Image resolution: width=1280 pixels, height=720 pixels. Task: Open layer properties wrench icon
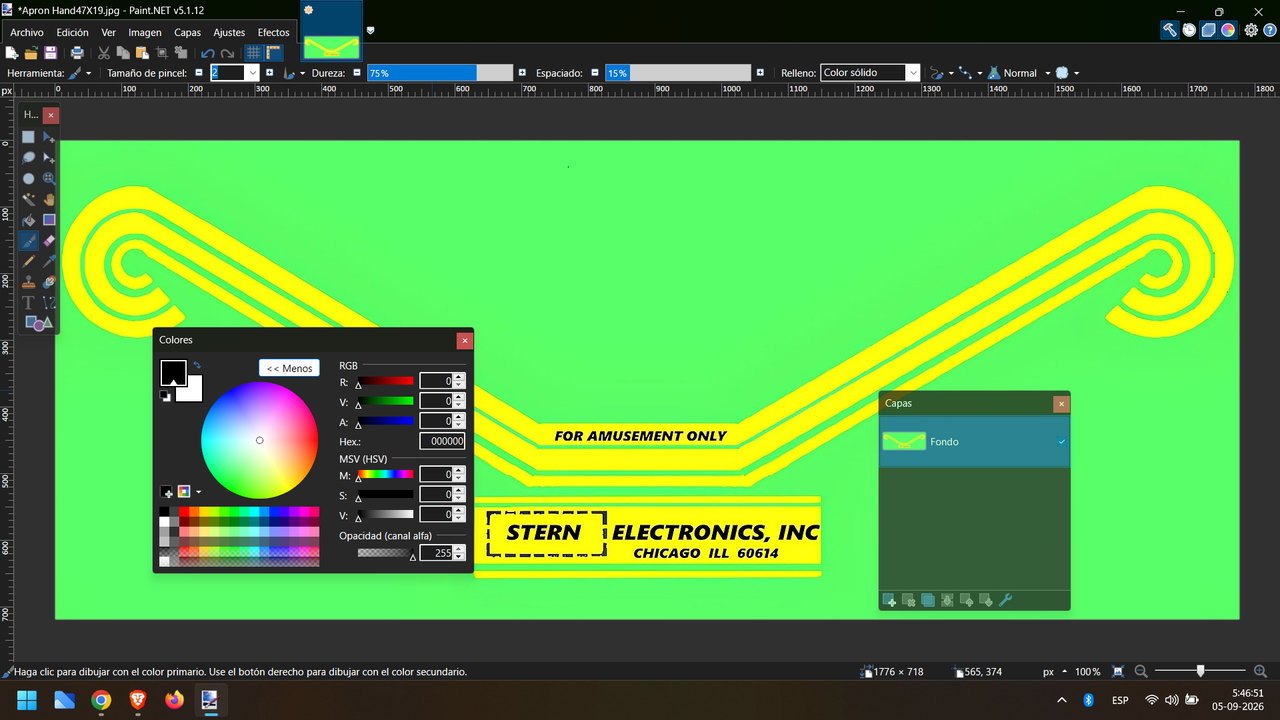(1006, 600)
